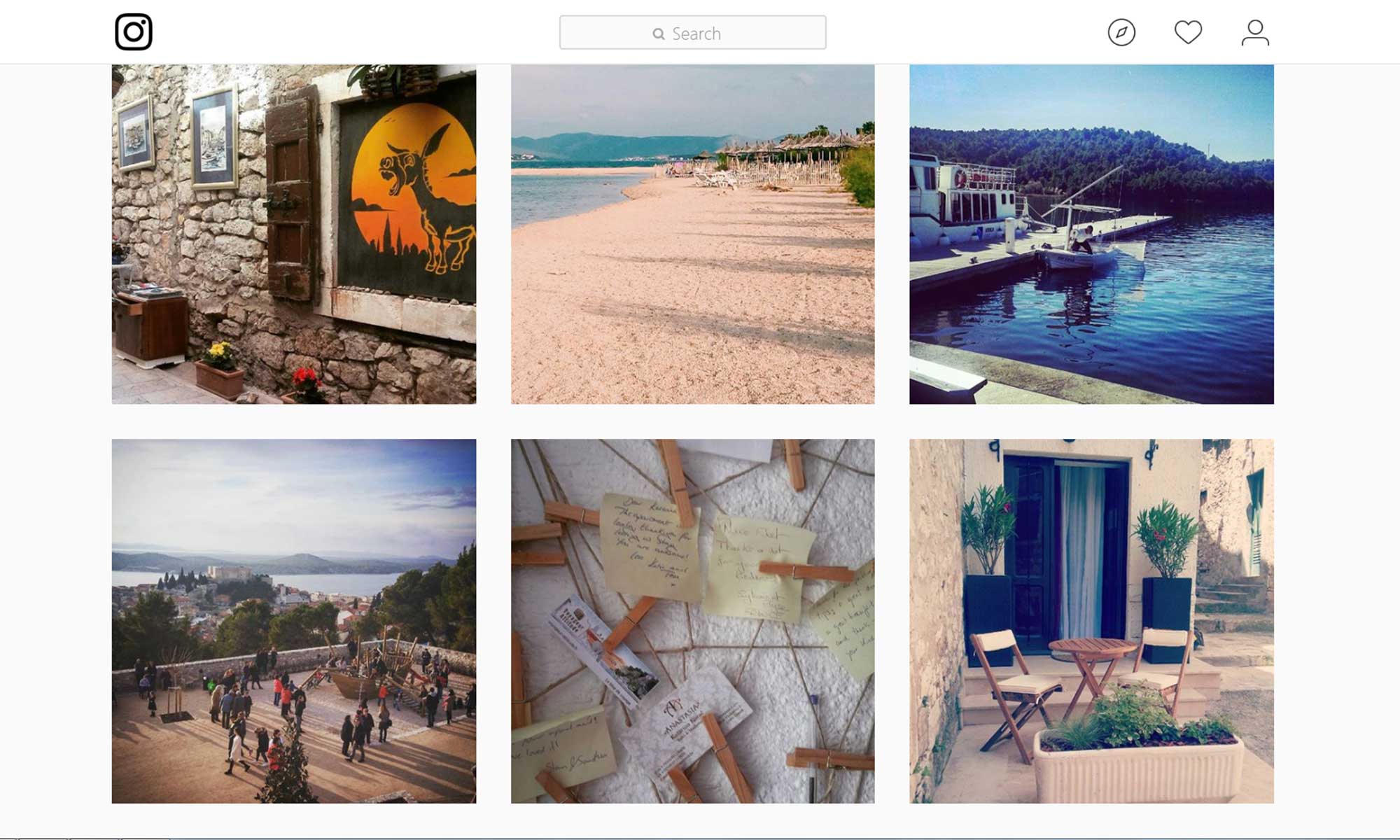1400x840 pixels.
Task: Open the fortress crowd overlook photo
Action: tap(294, 621)
